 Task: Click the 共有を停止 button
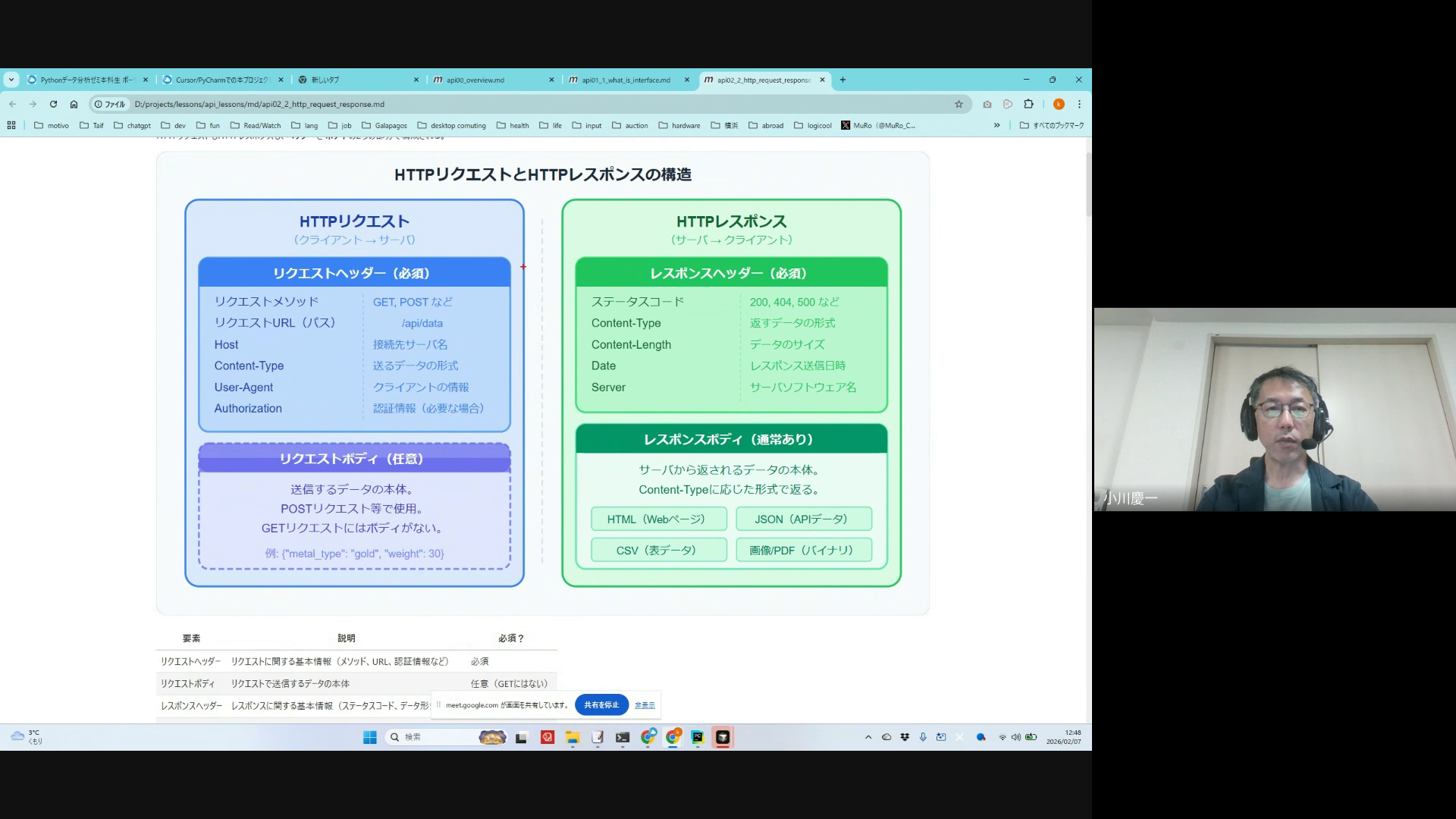tap(601, 704)
